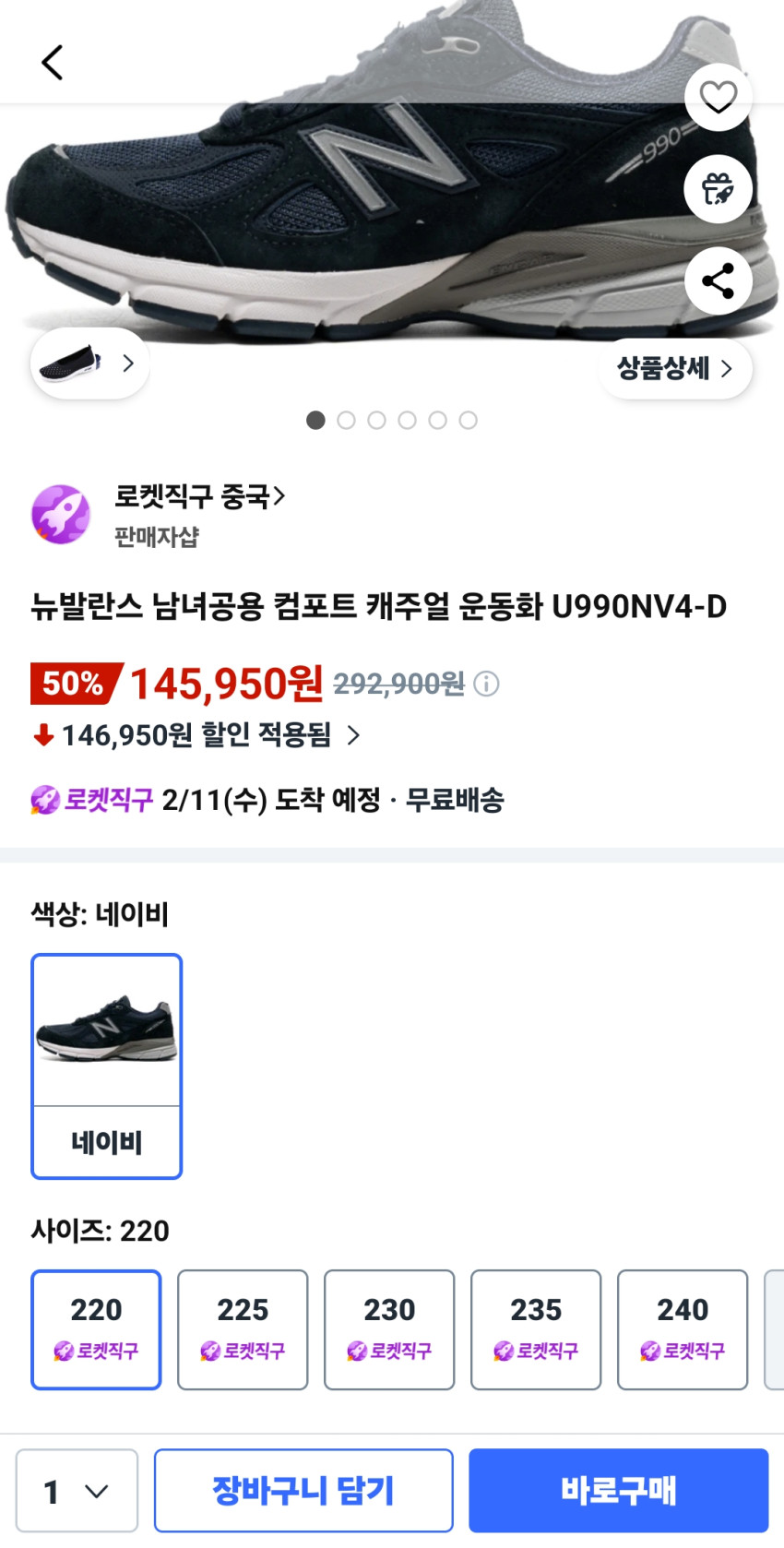This screenshot has height=1548, width=784.
Task: Tap the price info circle icon
Action: (486, 684)
